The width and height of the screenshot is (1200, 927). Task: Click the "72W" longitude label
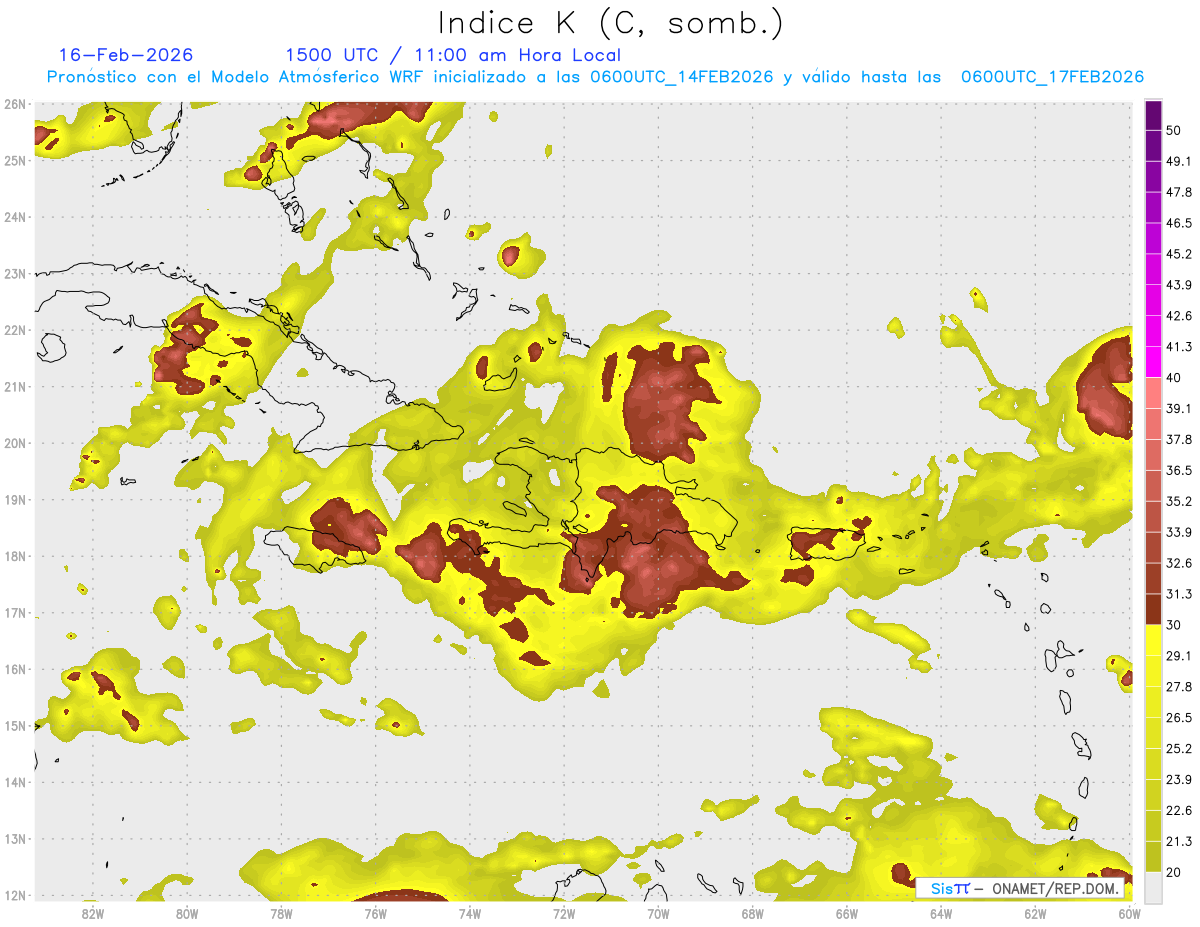point(564,913)
